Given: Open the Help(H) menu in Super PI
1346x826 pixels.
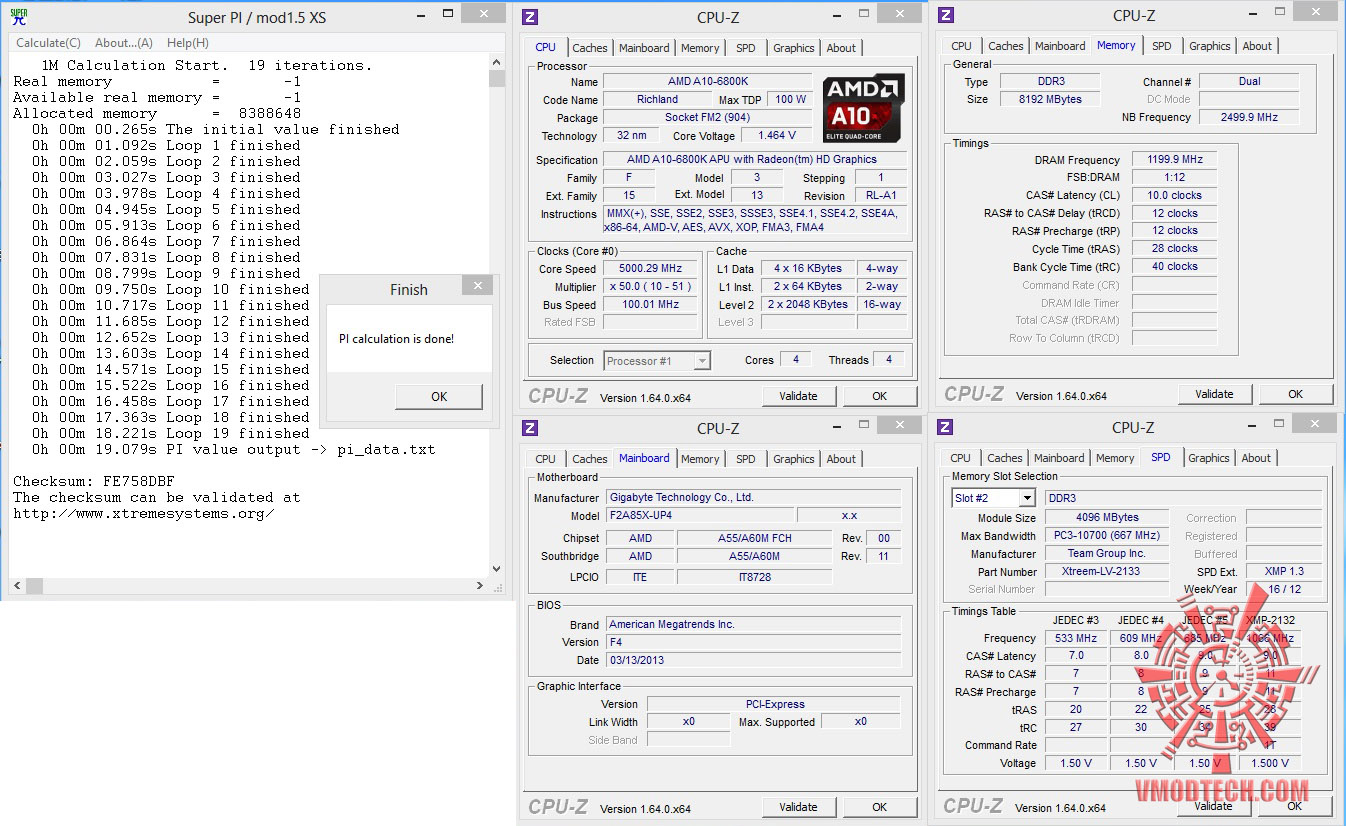Looking at the screenshot, I should point(188,43).
